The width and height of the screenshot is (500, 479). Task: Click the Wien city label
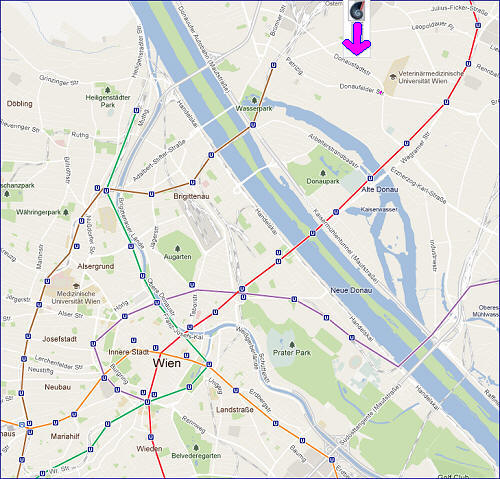[167, 363]
